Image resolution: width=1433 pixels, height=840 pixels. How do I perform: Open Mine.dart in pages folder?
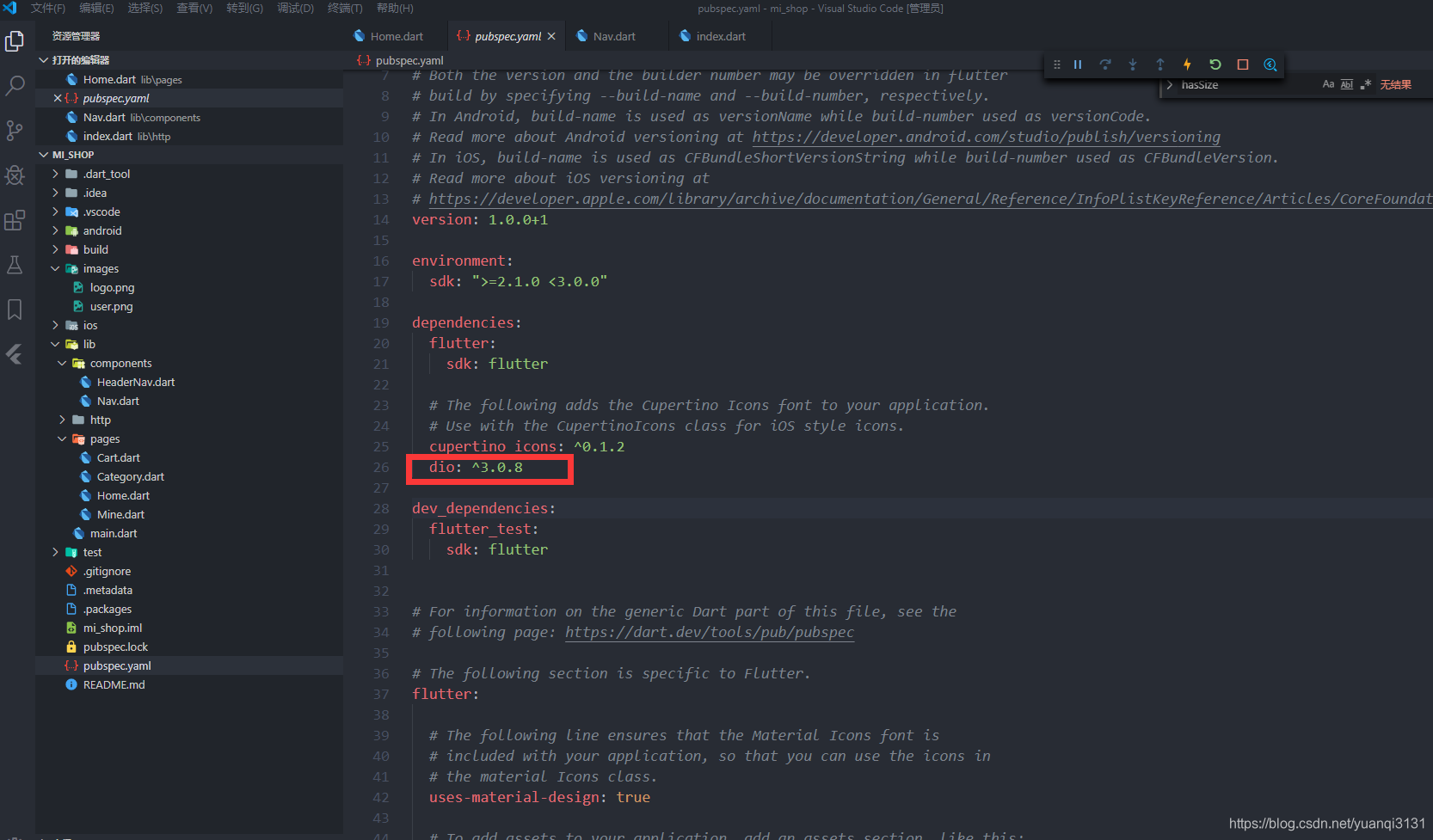click(x=120, y=514)
